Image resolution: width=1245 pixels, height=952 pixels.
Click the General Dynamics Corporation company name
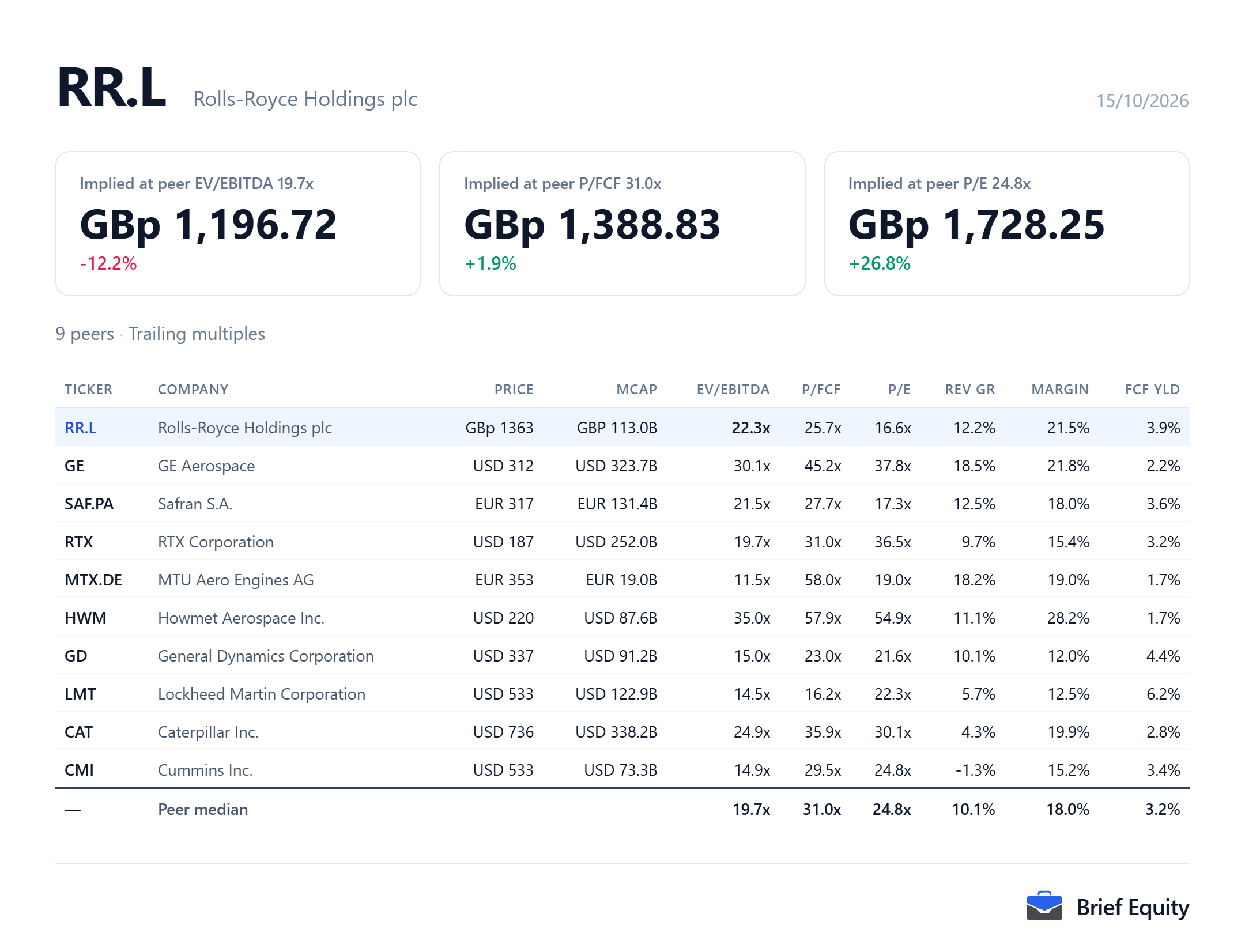click(x=266, y=656)
